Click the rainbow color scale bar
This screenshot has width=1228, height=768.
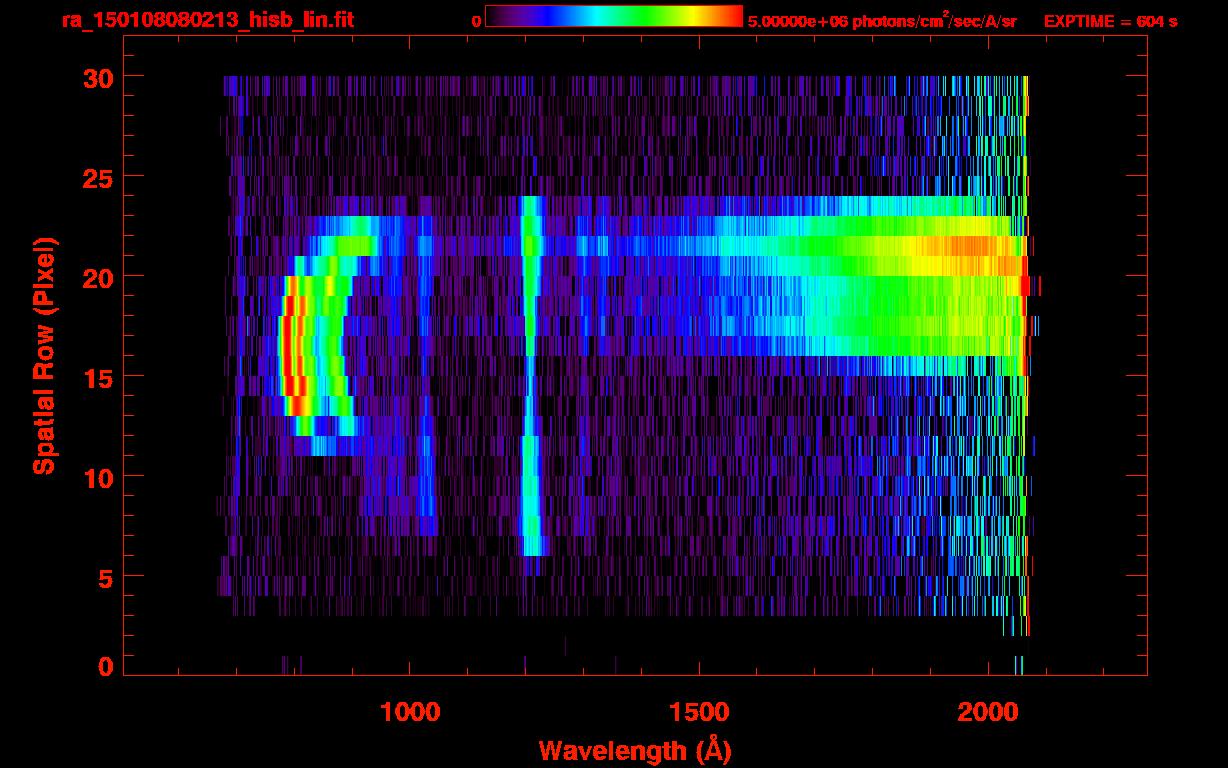click(x=613, y=17)
